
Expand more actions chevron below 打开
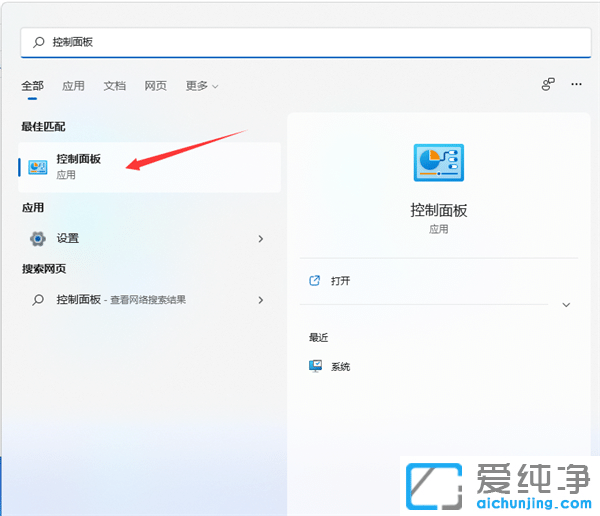[x=566, y=305]
